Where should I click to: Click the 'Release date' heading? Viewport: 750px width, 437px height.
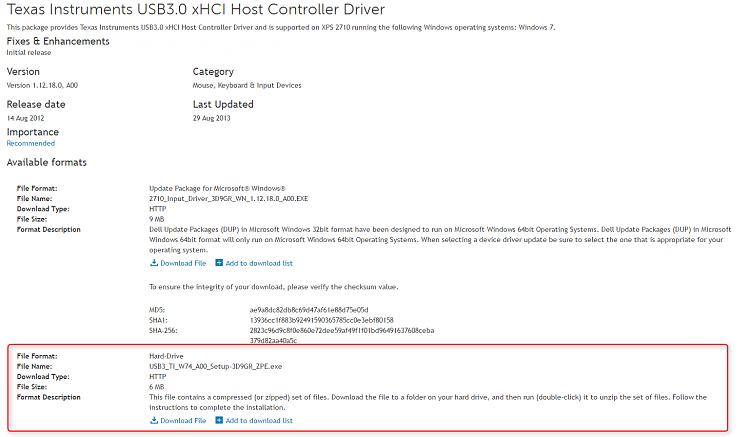point(36,104)
